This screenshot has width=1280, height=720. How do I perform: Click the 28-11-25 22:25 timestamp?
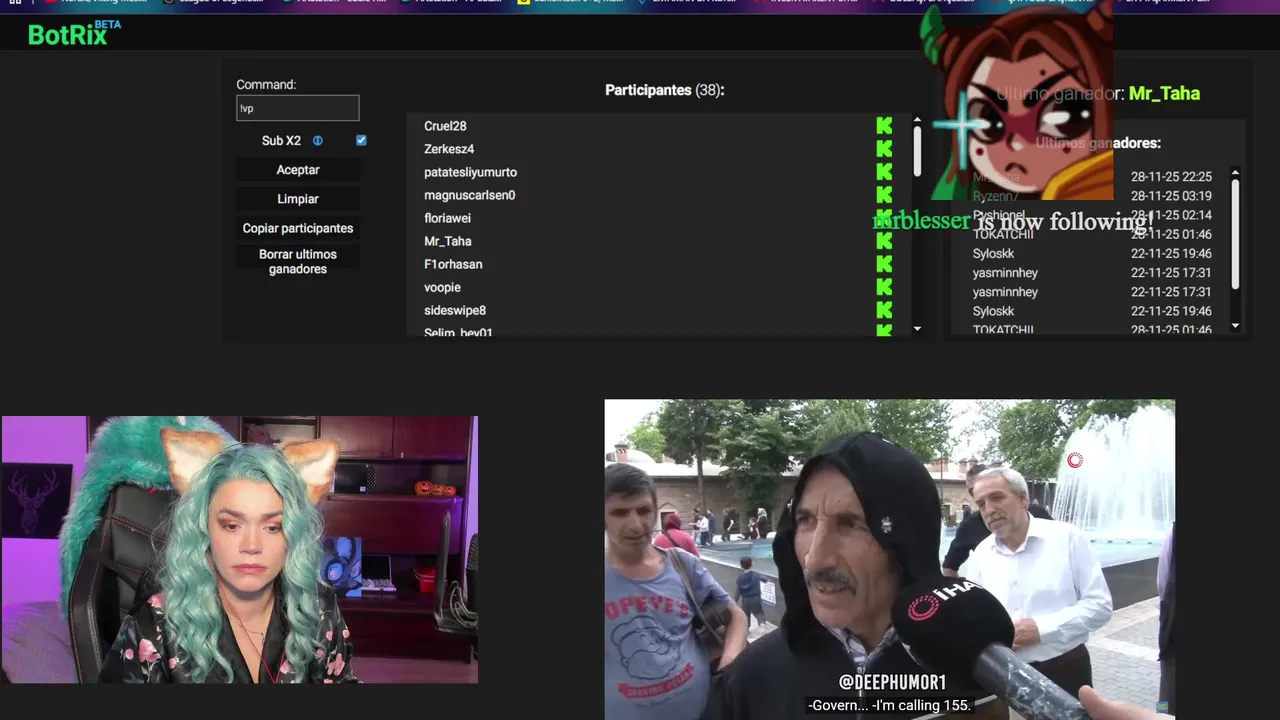point(1171,177)
